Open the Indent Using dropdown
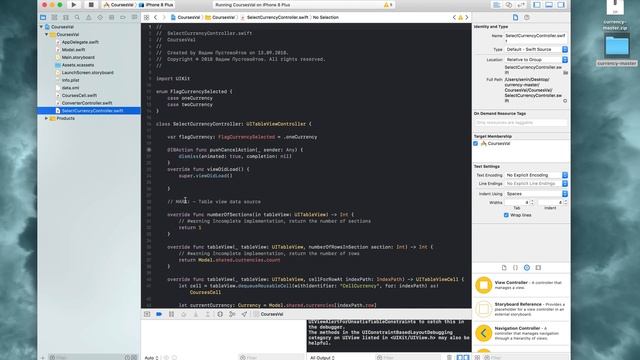Viewport: 640px width, 360px height. point(536,194)
